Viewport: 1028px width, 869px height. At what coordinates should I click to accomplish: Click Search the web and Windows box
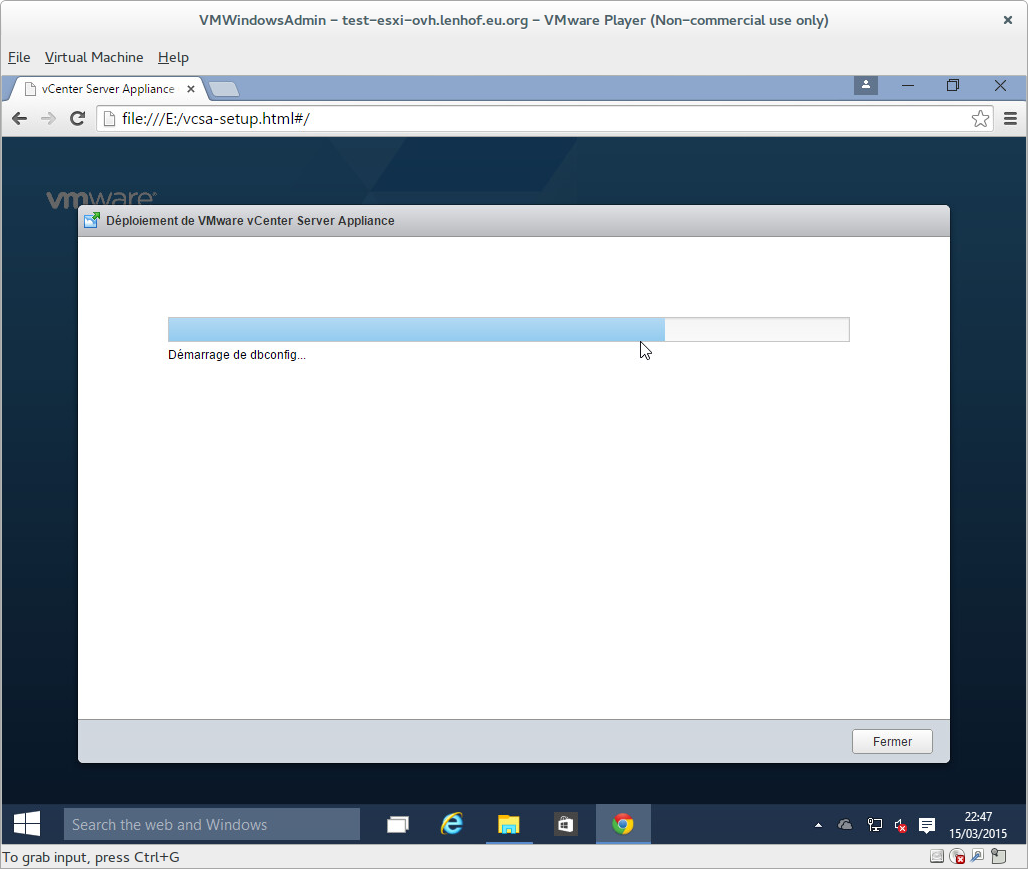coord(212,824)
